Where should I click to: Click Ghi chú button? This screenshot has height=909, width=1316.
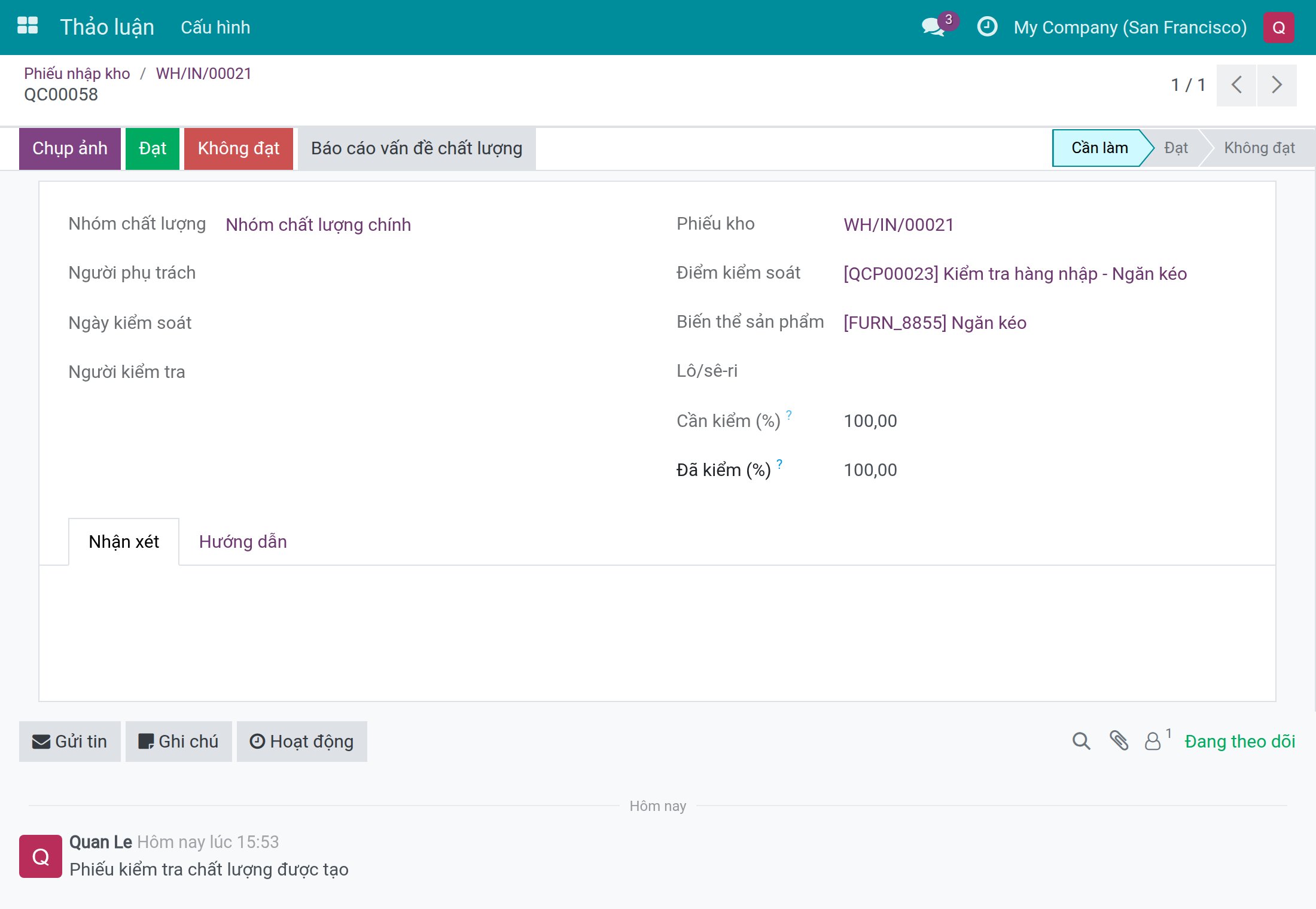click(x=179, y=742)
